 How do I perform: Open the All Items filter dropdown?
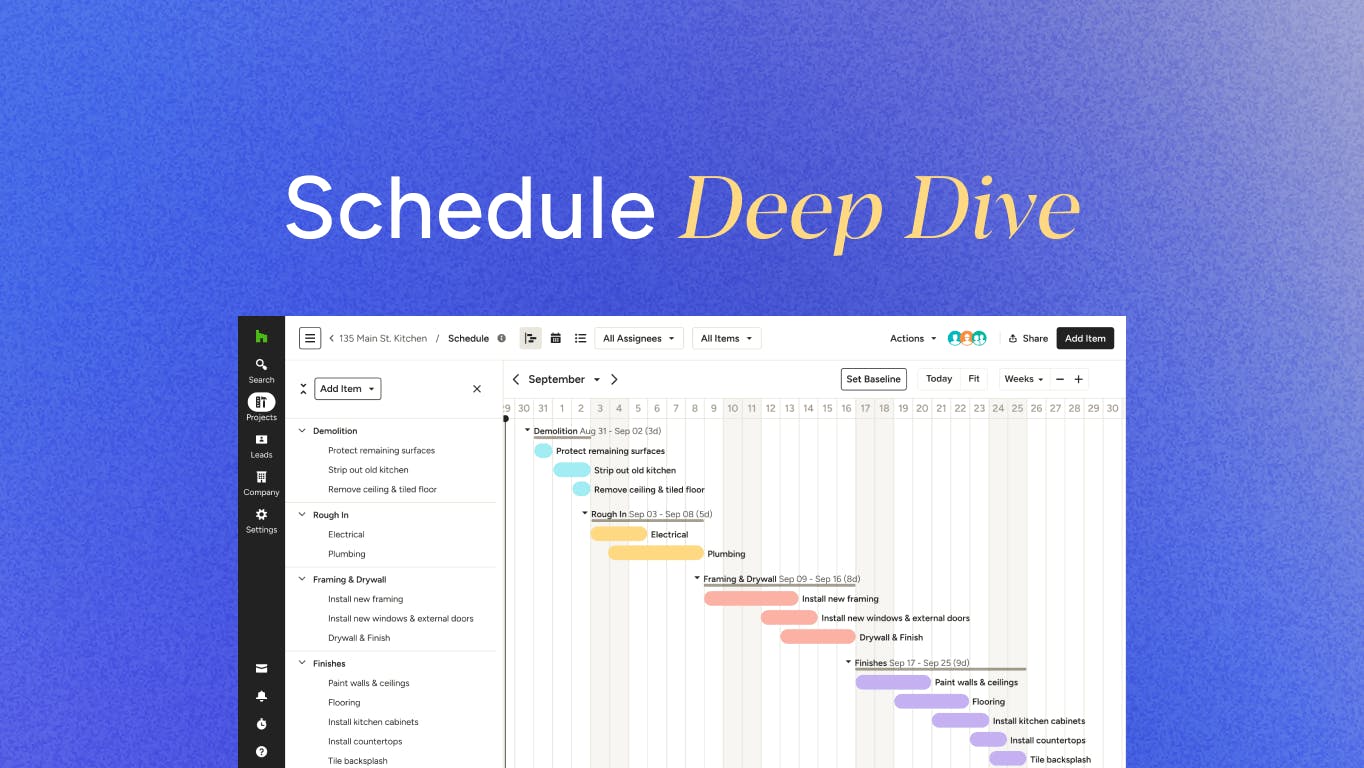[726, 338]
